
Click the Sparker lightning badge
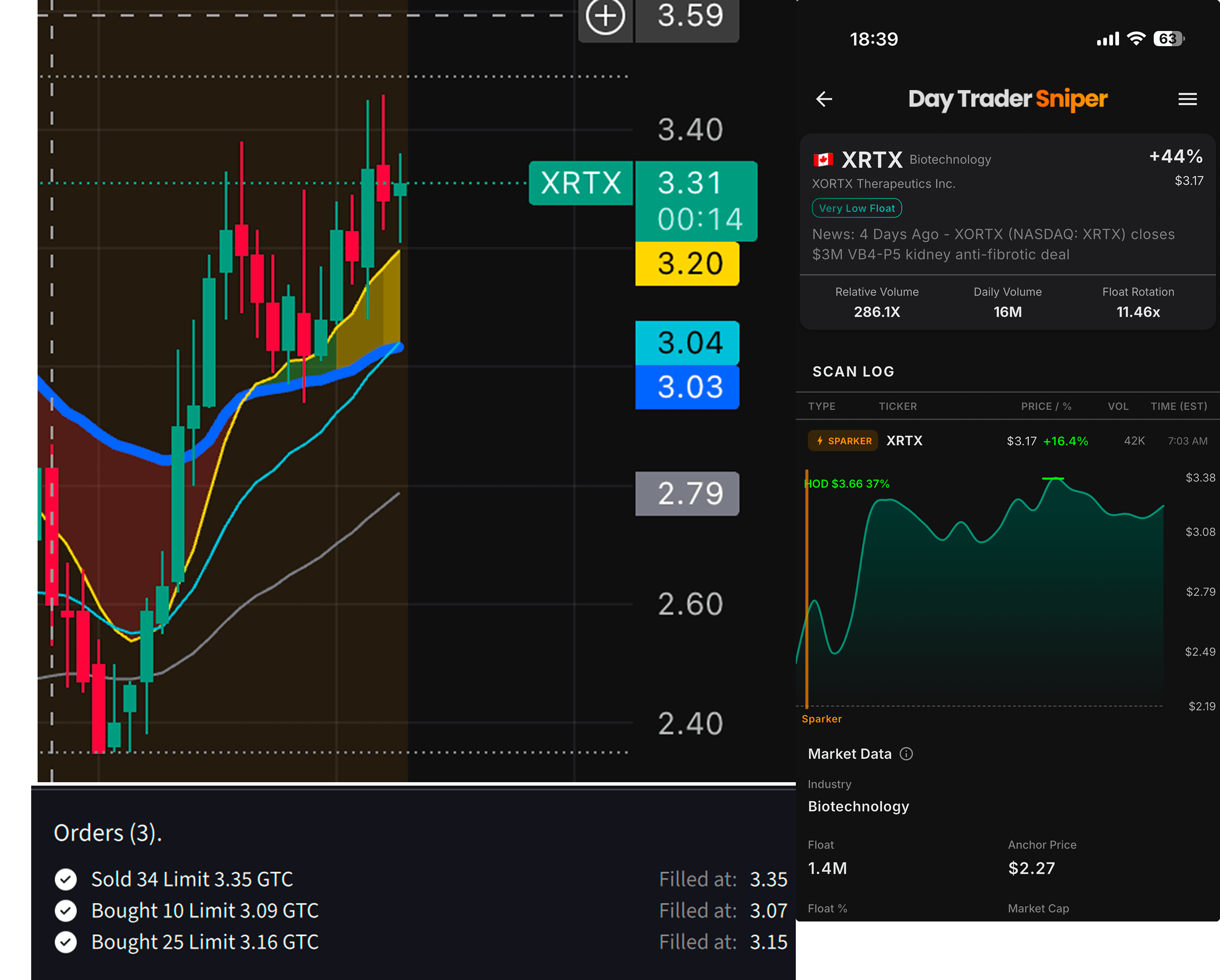point(843,441)
